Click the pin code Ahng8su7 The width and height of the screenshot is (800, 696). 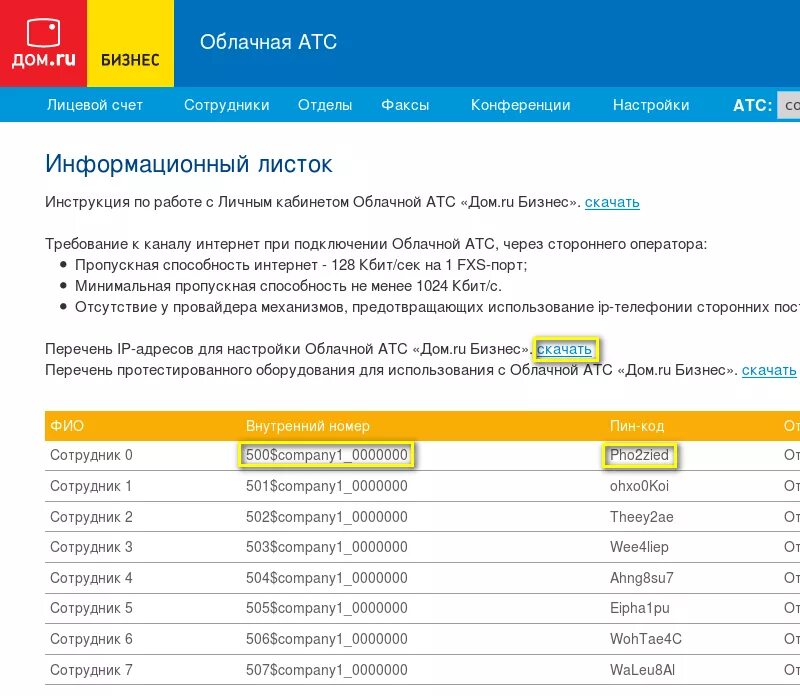641,578
